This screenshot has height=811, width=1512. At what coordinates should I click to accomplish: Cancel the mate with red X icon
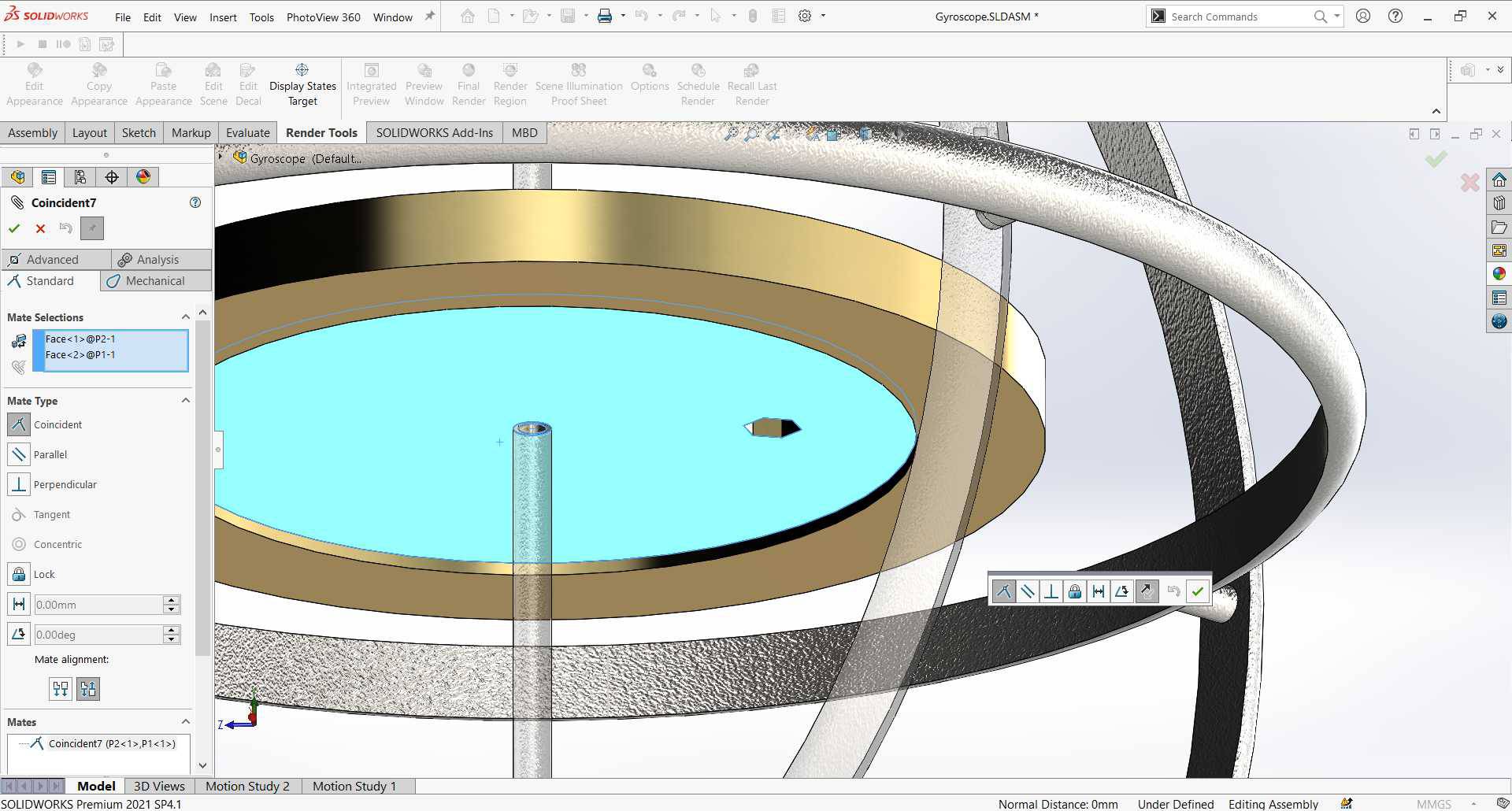pos(40,228)
